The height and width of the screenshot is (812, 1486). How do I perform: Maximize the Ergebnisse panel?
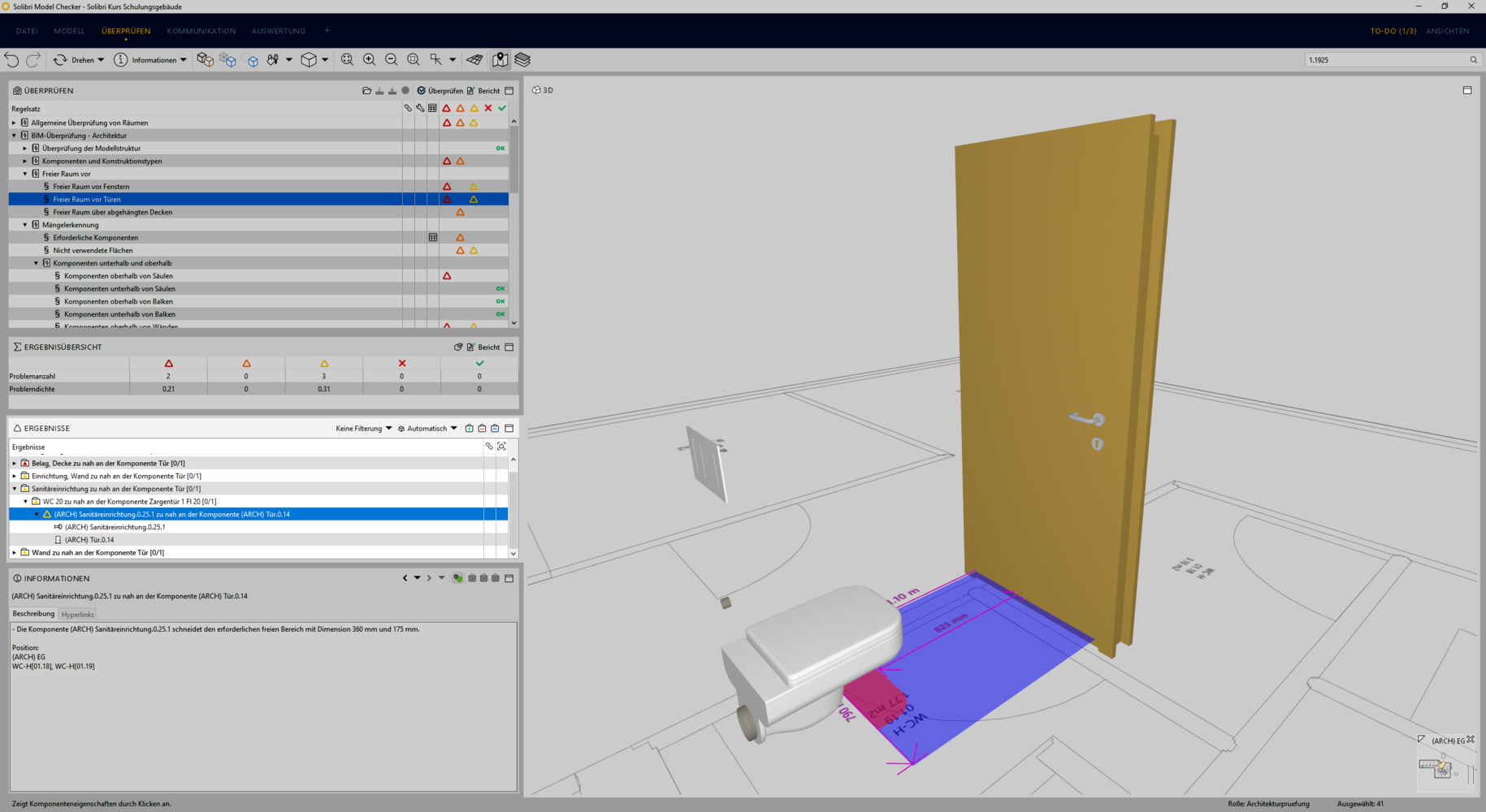point(509,429)
